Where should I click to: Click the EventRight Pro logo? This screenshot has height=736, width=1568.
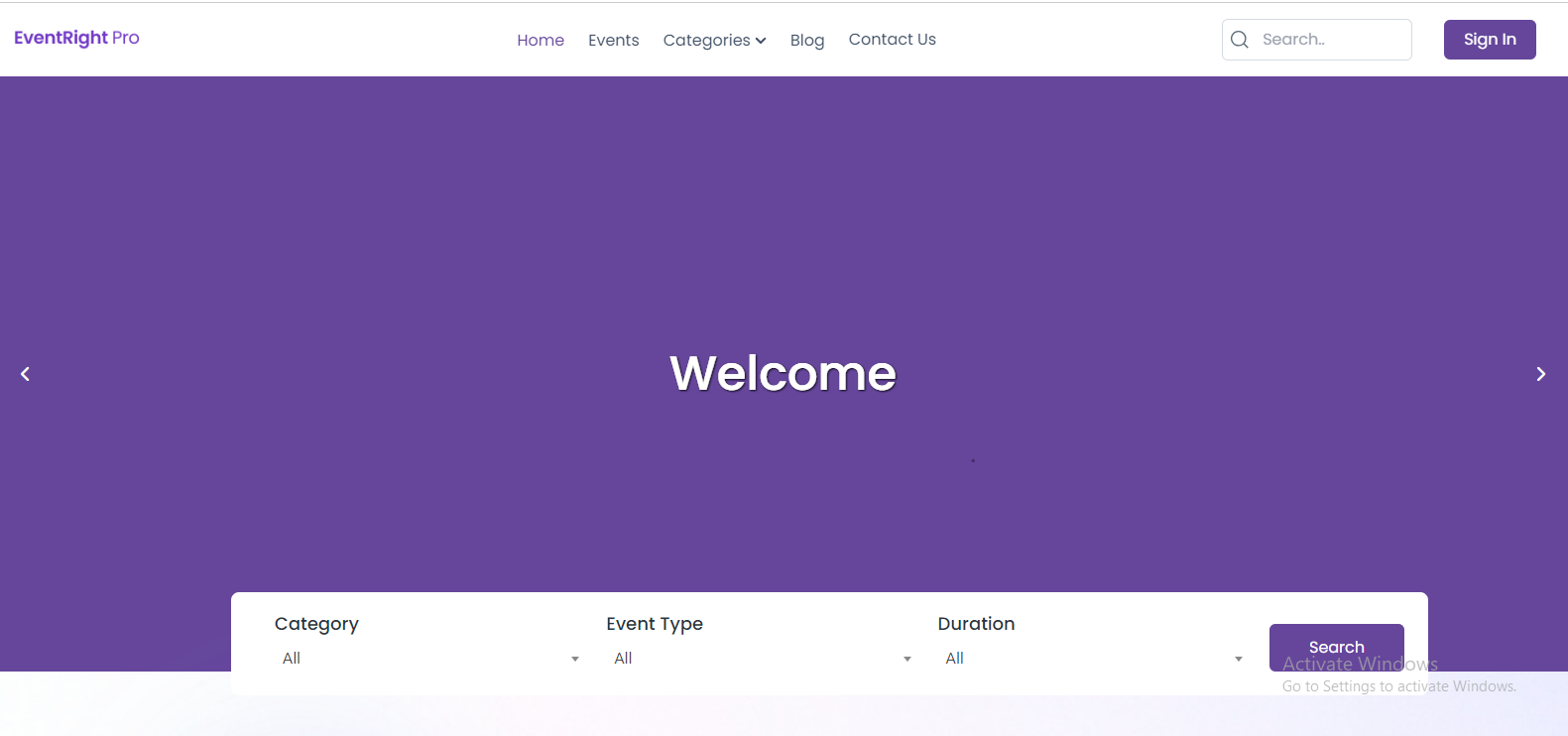point(76,38)
